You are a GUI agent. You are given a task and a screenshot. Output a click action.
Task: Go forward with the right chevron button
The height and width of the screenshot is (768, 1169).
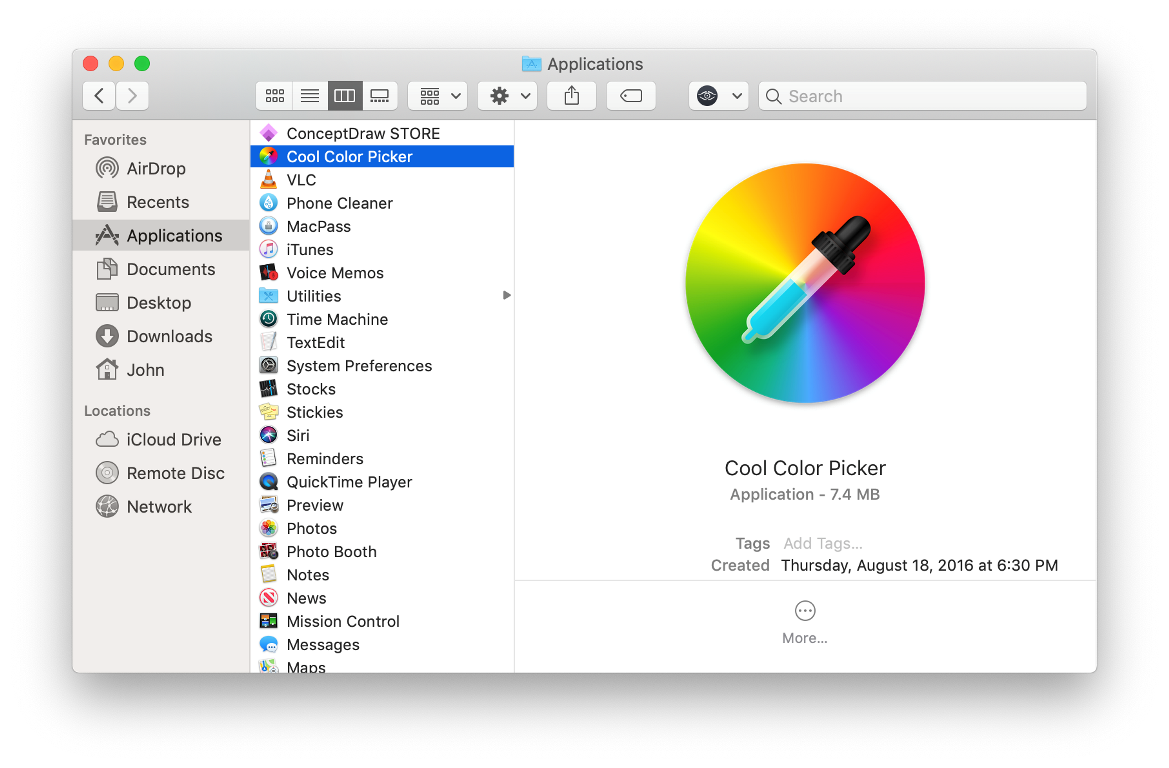[132, 96]
